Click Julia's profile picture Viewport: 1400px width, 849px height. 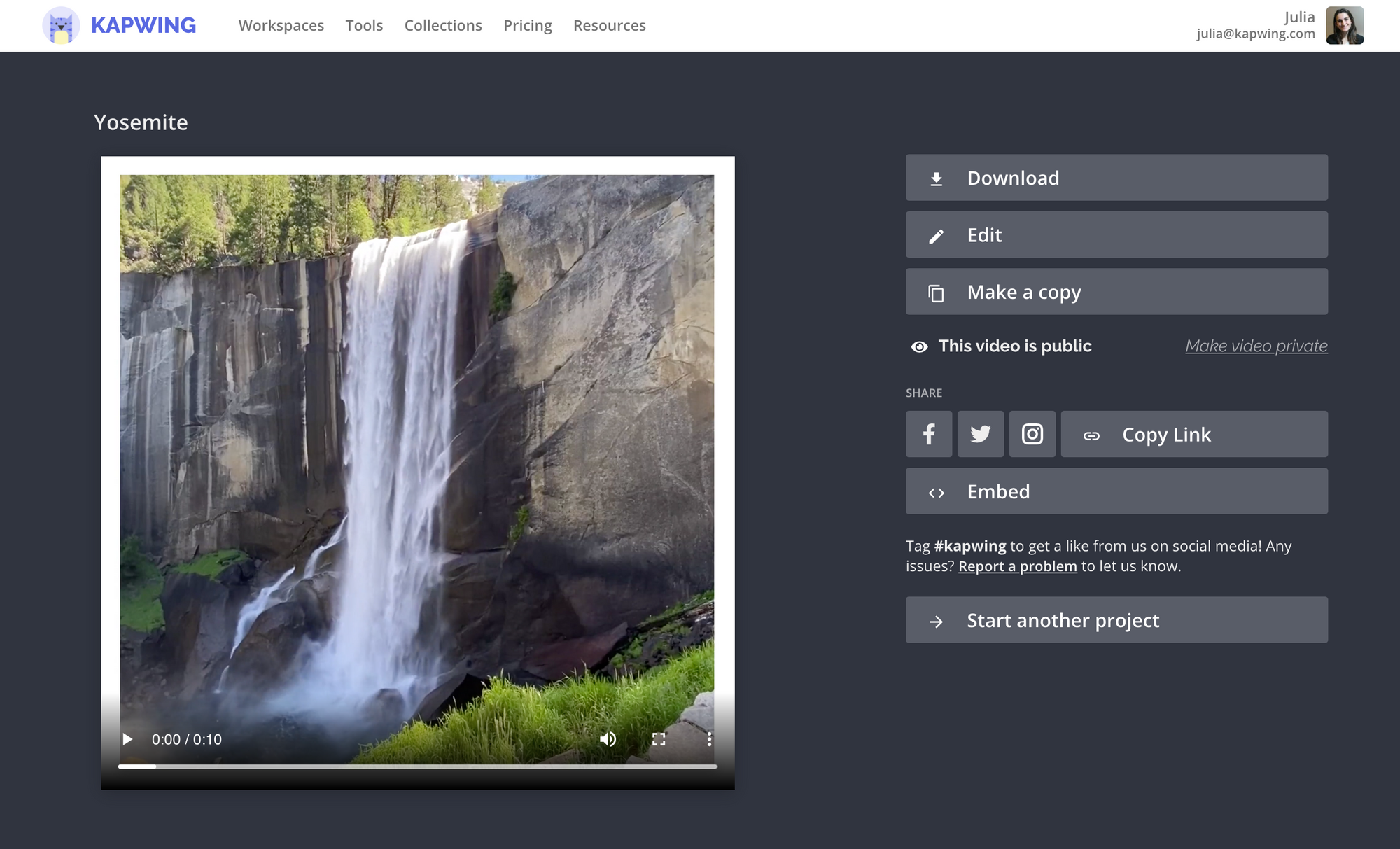click(1345, 25)
